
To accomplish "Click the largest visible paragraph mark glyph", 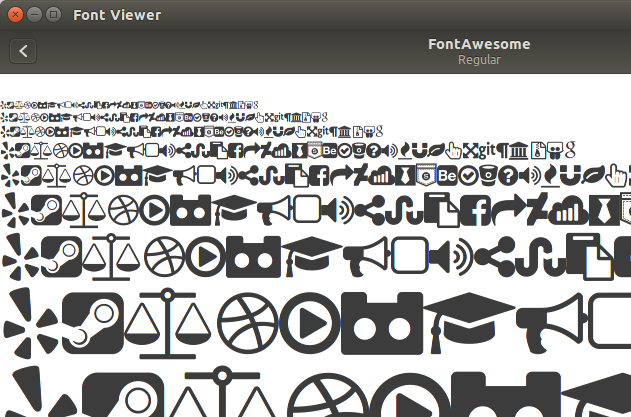I will coord(502,151).
